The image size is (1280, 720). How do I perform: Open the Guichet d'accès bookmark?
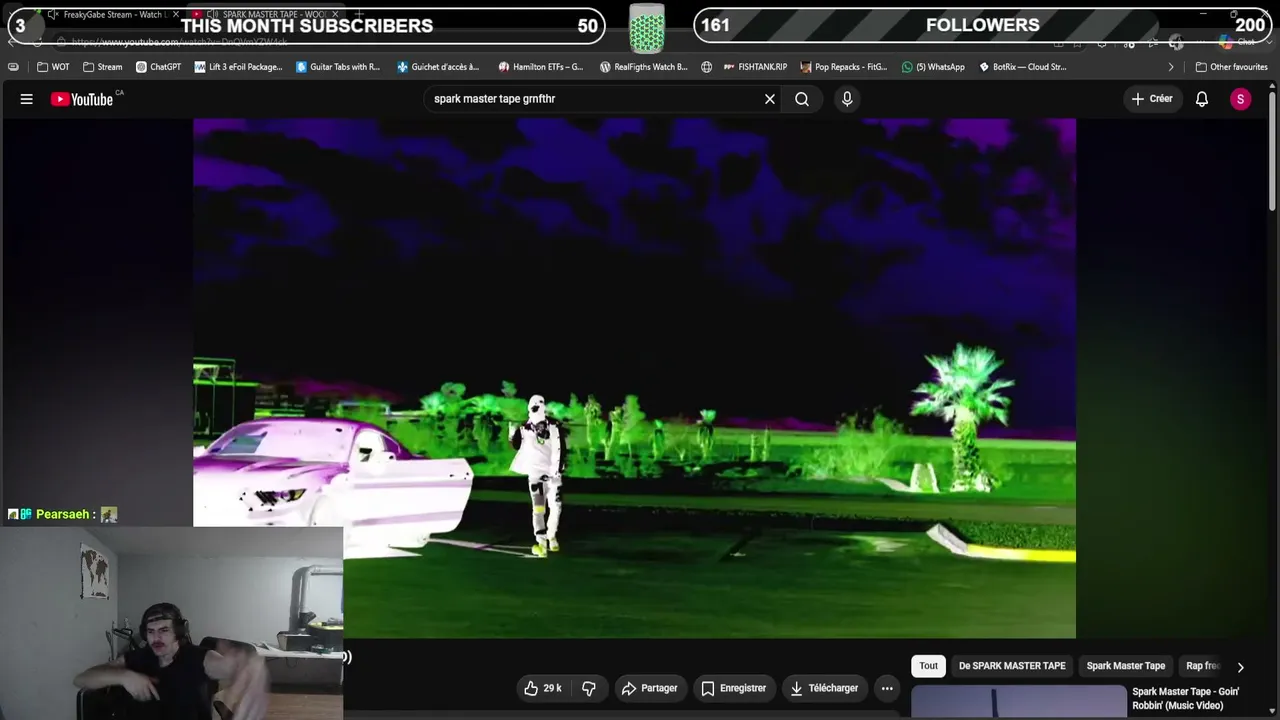438,67
